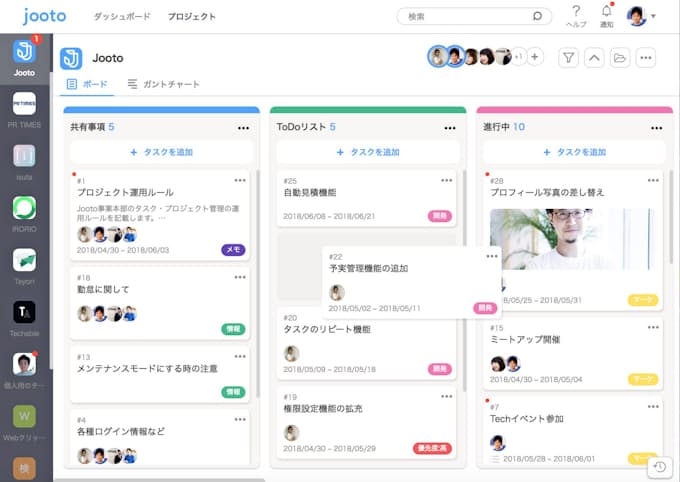Open the ダッシュボード menu item

click(123, 17)
